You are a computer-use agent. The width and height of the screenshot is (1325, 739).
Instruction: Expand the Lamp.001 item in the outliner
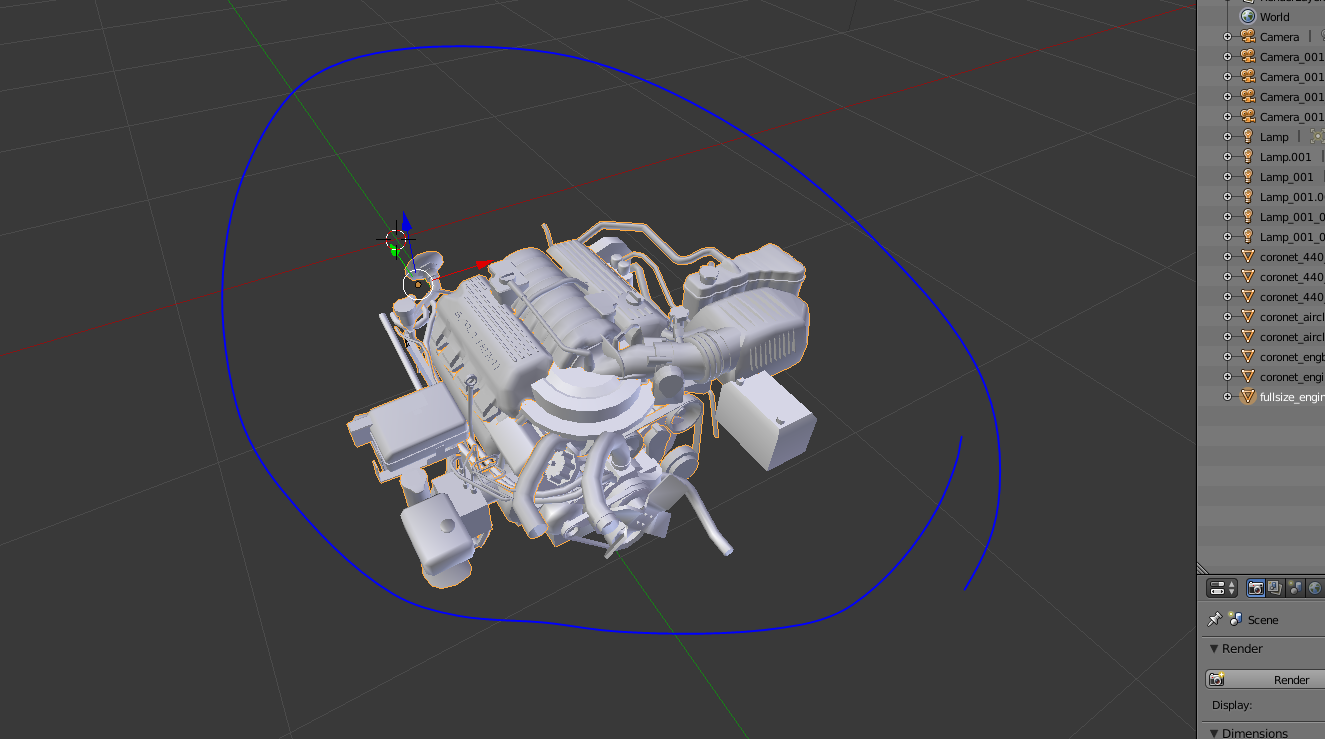pyautogui.click(x=1228, y=156)
